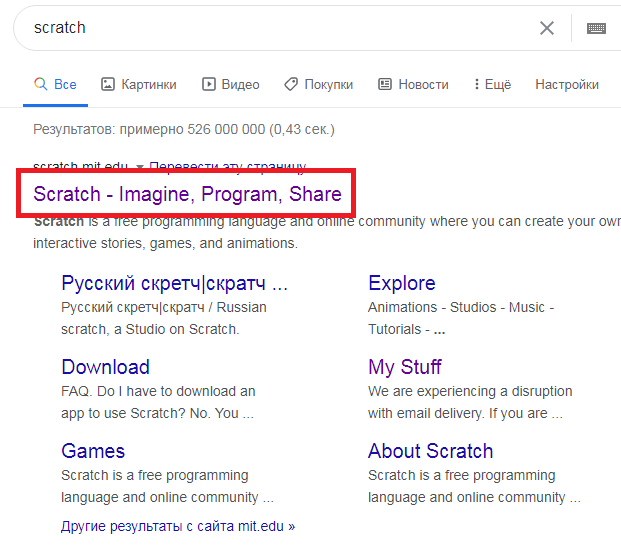This screenshot has width=621, height=545.
Task: Open the My Stuff sitelink
Action: pyautogui.click(x=404, y=367)
